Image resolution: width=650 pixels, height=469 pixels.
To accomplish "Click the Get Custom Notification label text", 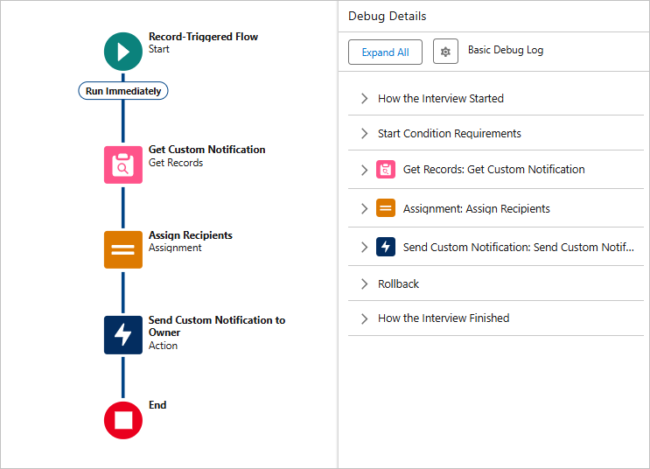I will 207,149.
